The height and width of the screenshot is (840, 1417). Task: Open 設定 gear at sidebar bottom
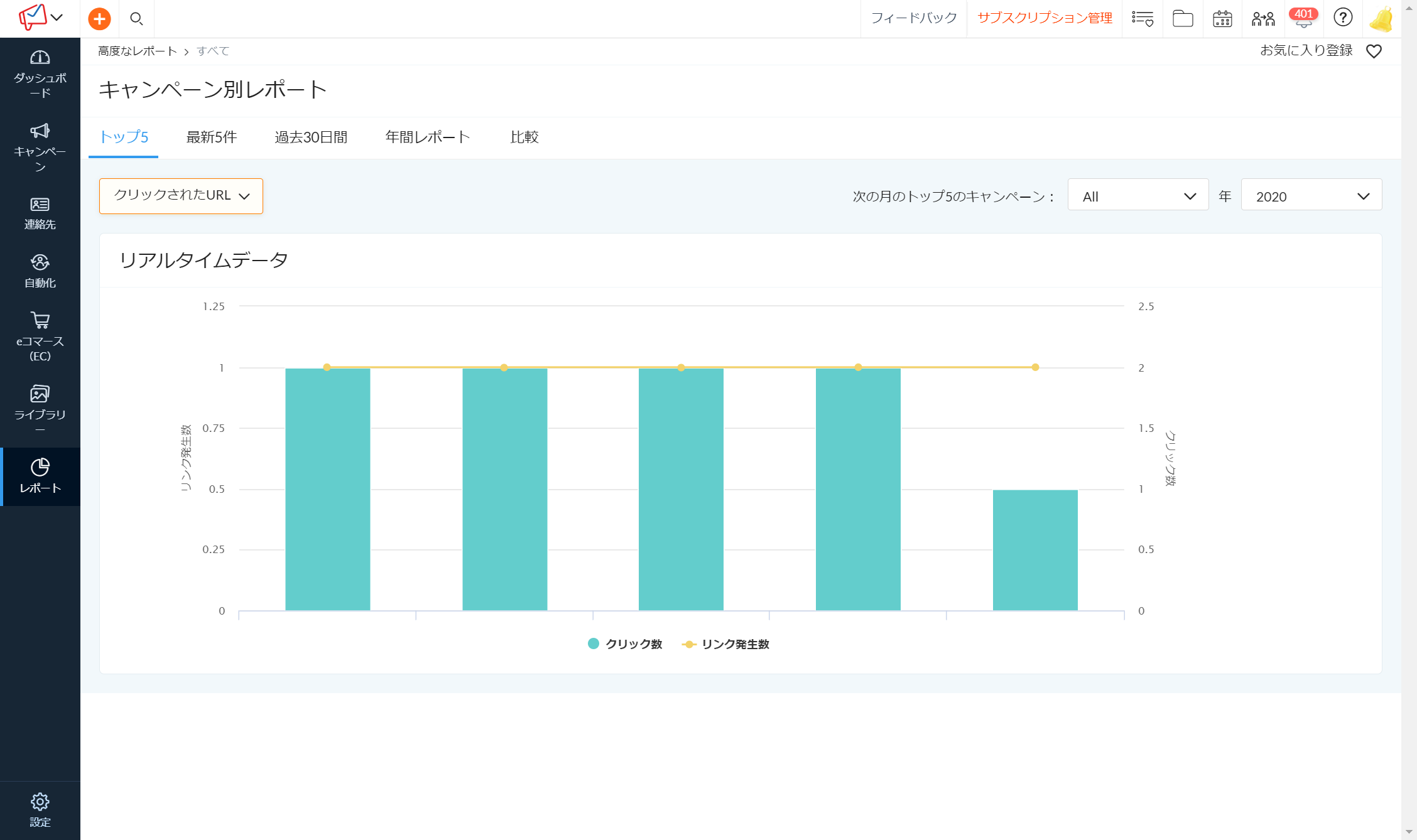tap(40, 810)
